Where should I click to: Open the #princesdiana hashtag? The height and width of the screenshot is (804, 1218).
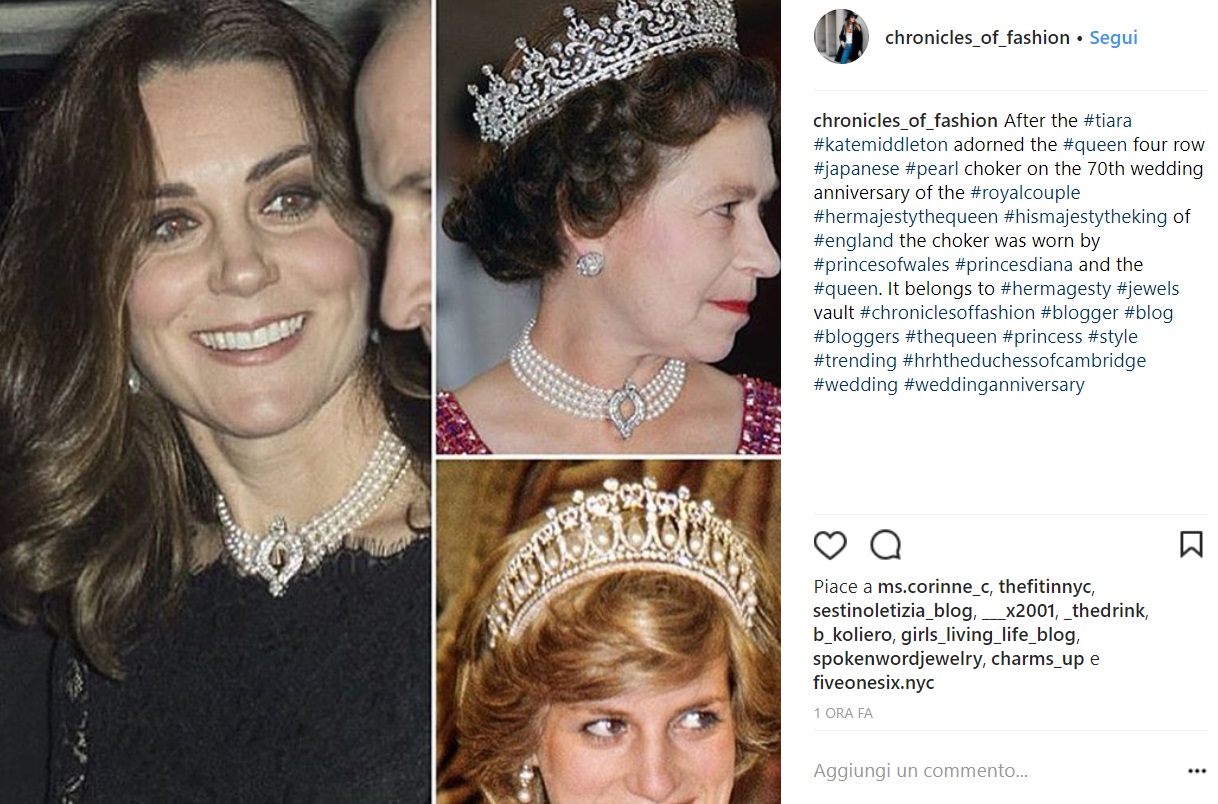(1014, 265)
